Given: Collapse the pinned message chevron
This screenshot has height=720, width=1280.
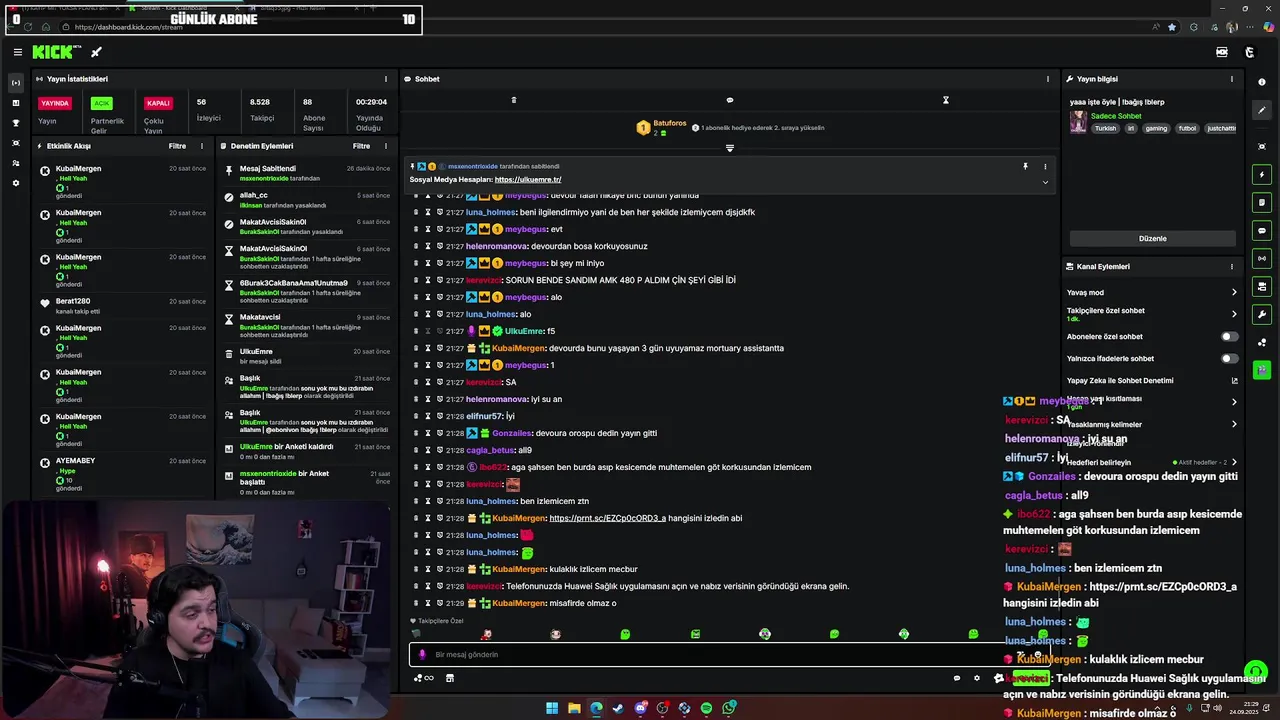Looking at the screenshot, I should click(1045, 182).
